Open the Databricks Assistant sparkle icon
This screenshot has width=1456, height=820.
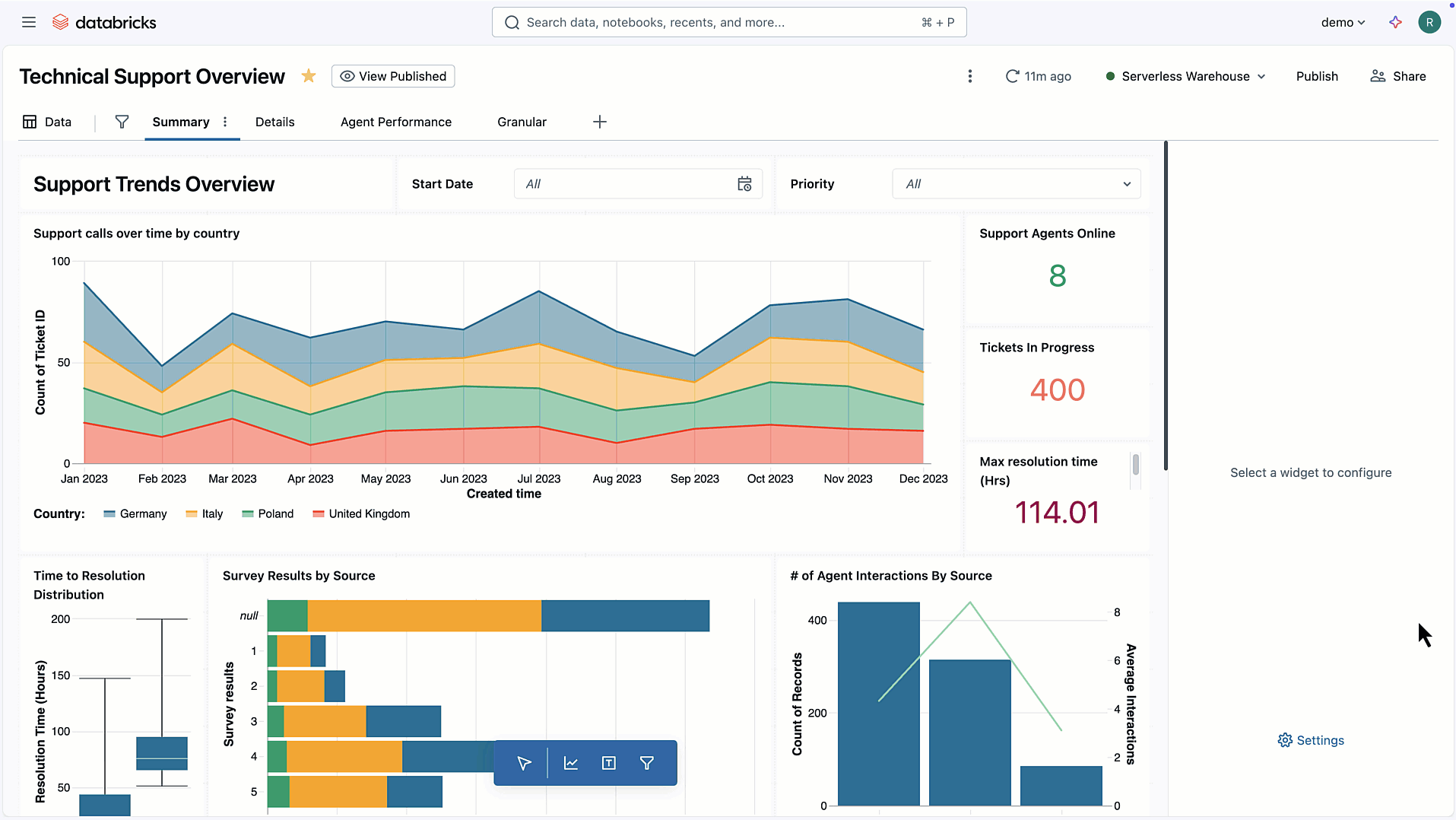(1395, 22)
